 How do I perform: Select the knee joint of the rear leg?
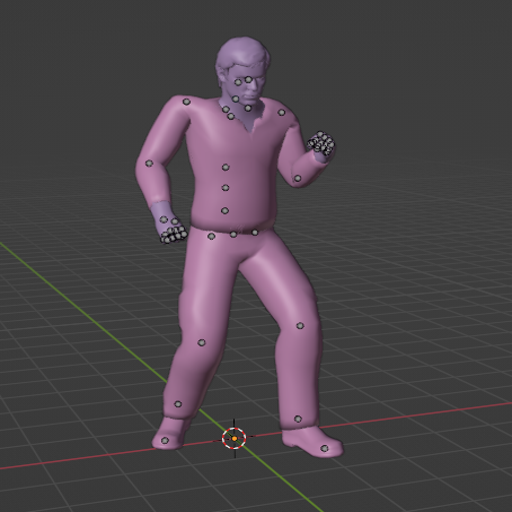[x=202, y=342]
